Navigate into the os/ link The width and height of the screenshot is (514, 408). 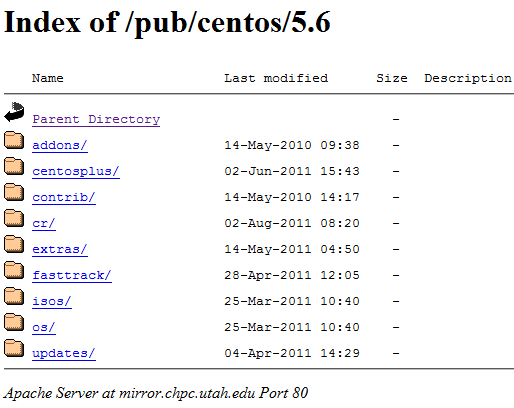point(44,327)
